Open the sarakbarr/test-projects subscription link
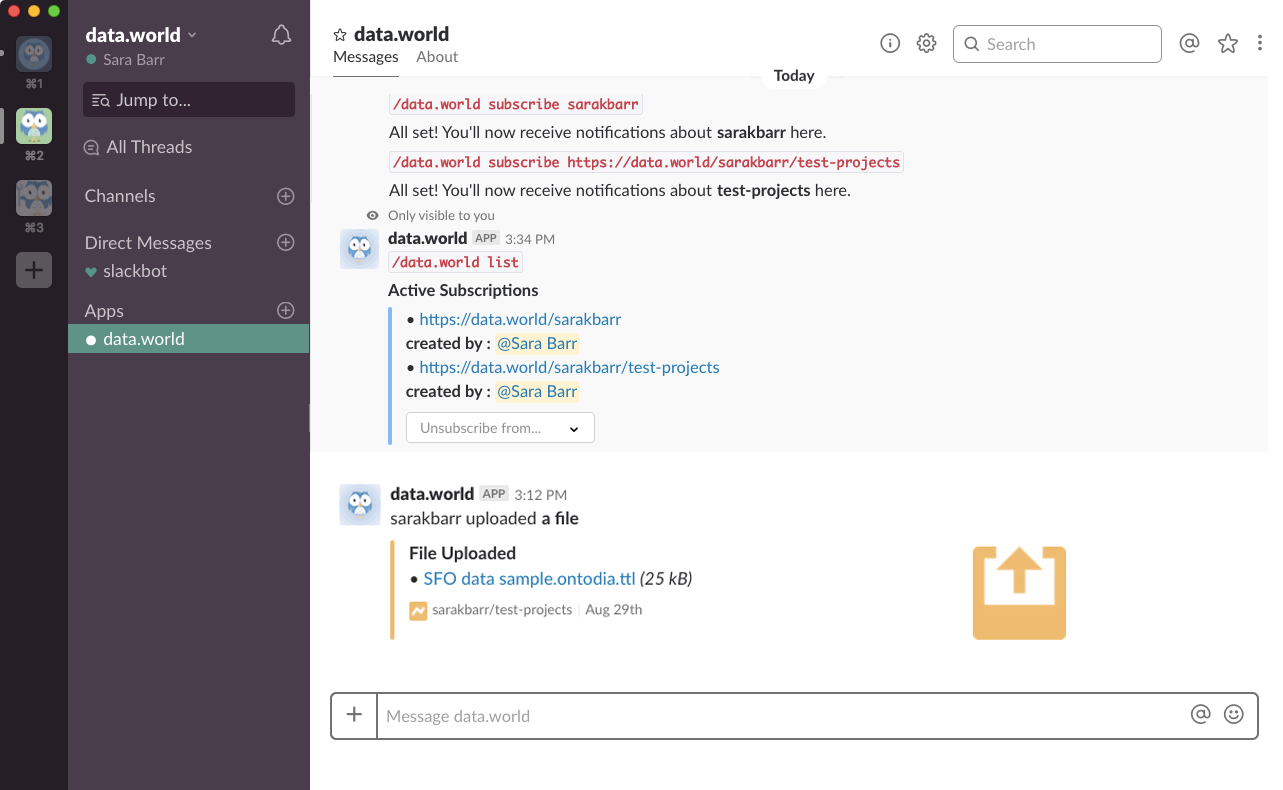Viewport: 1283px width, 790px height. click(569, 368)
